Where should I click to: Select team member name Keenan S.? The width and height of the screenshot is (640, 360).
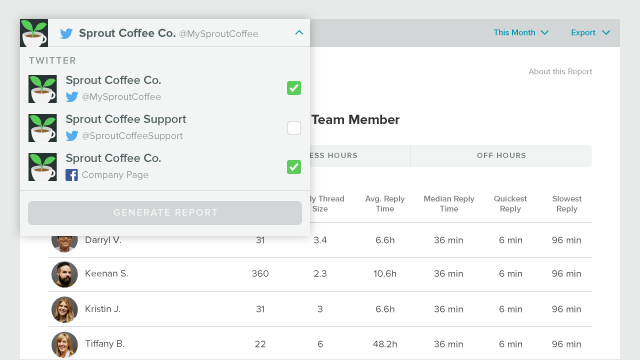coord(107,273)
